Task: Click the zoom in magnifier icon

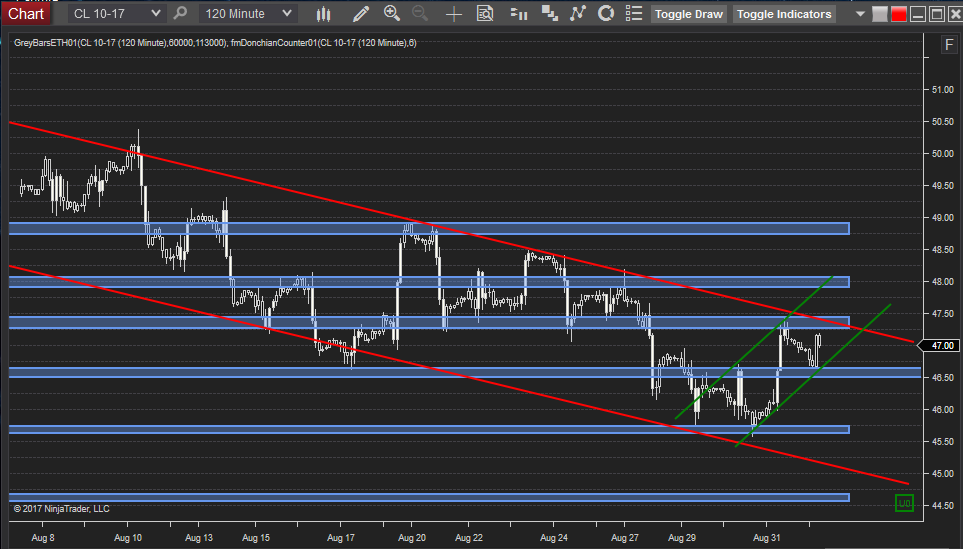Action: (x=392, y=14)
